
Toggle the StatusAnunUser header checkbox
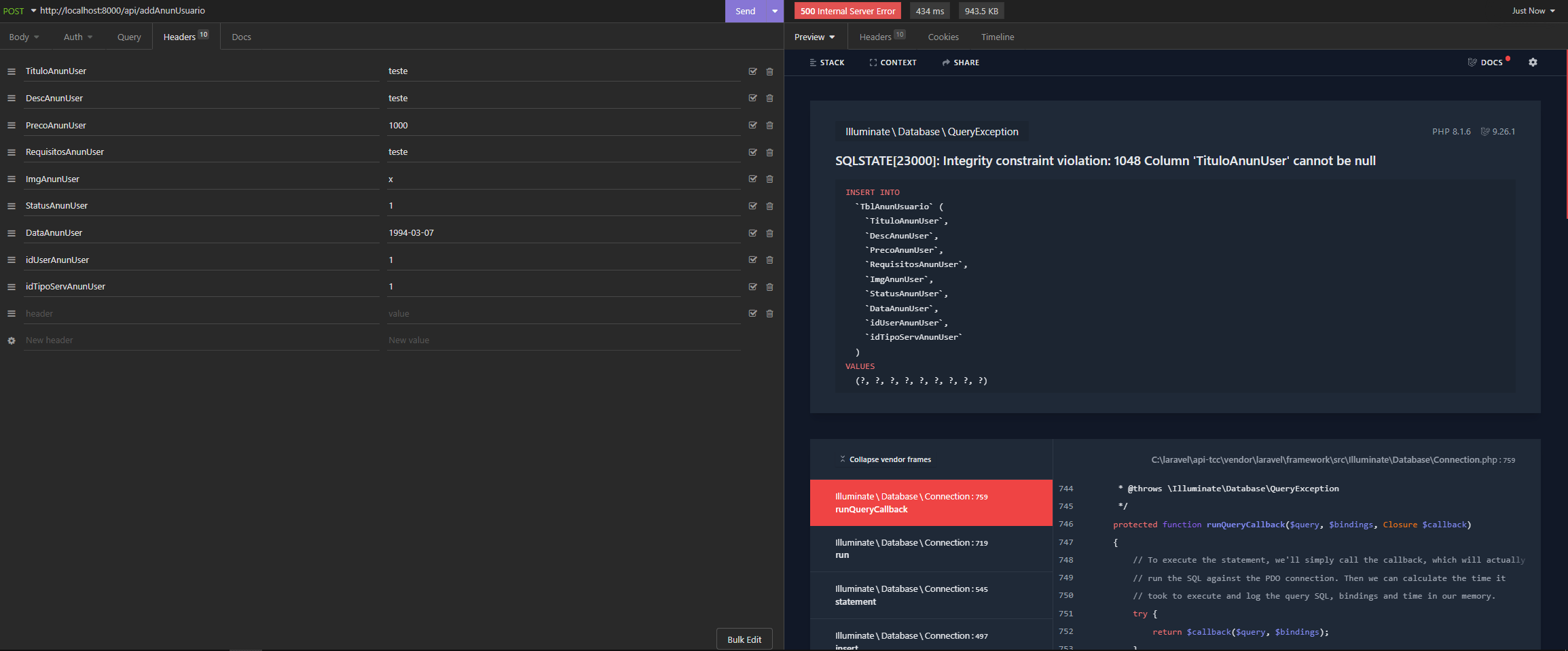pos(752,205)
